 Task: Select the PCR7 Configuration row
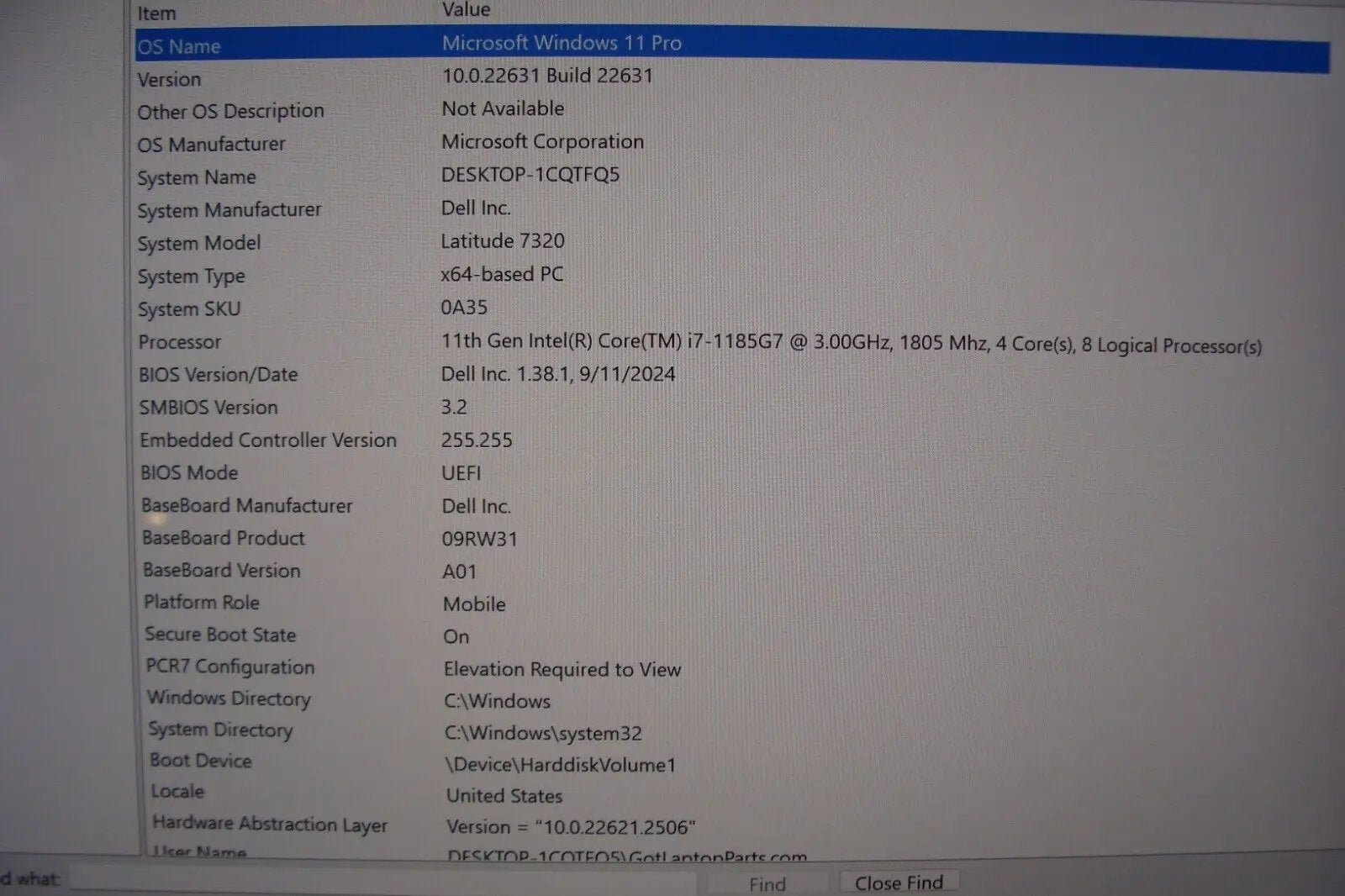pos(230,667)
